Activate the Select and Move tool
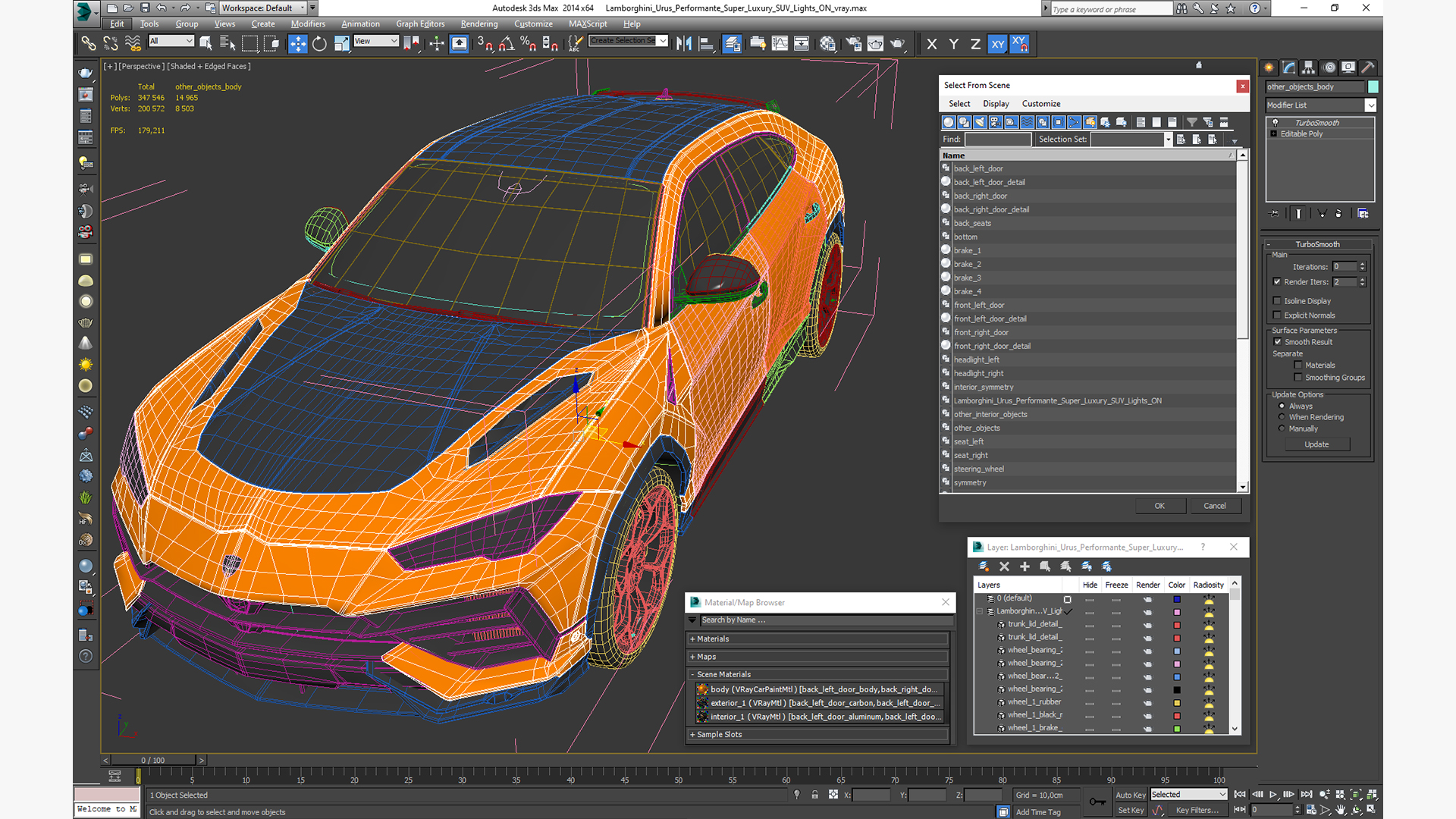 pyautogui.click(x=297, y=43)
